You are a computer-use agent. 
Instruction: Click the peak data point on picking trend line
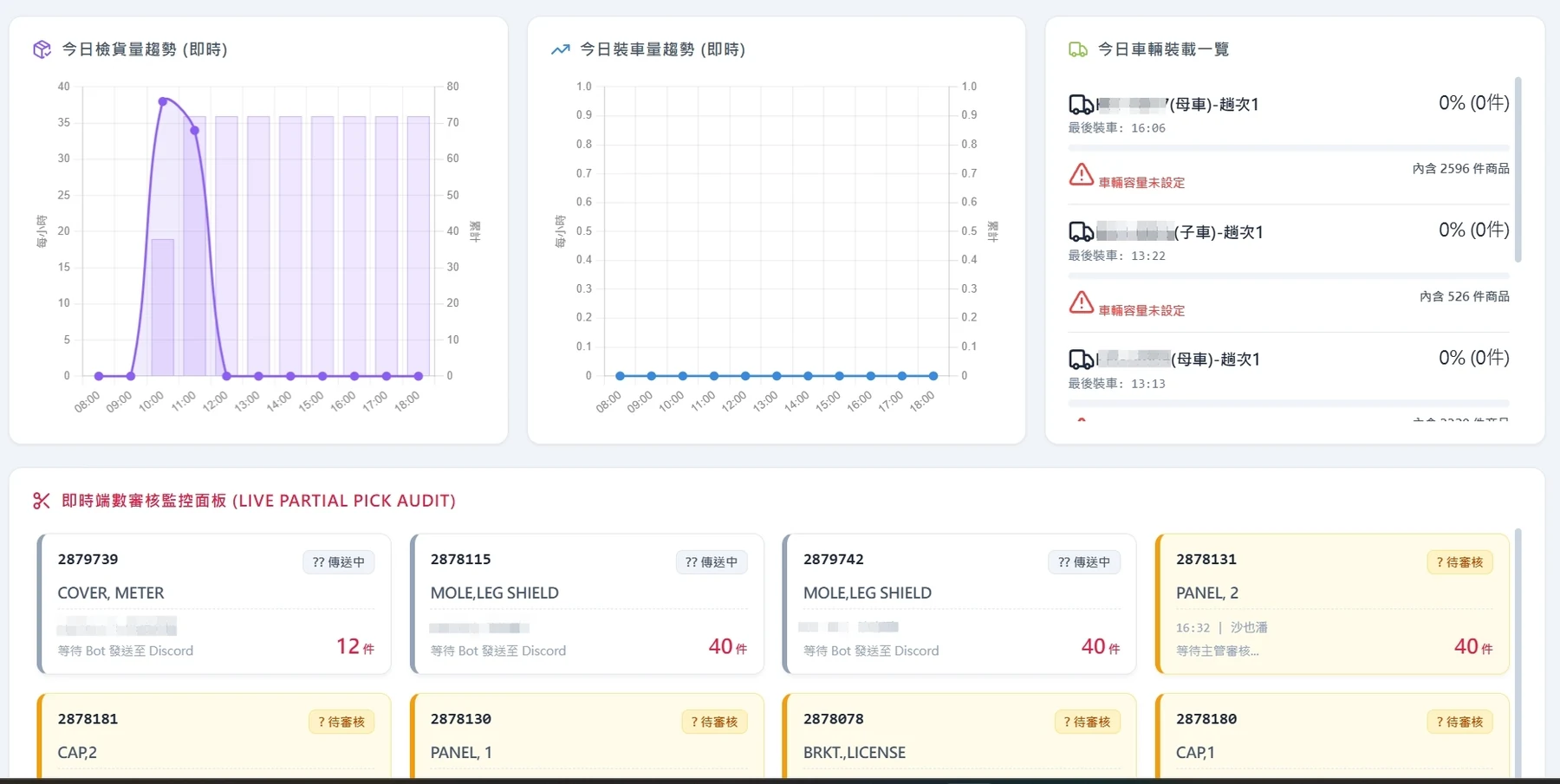click(163, 101)
